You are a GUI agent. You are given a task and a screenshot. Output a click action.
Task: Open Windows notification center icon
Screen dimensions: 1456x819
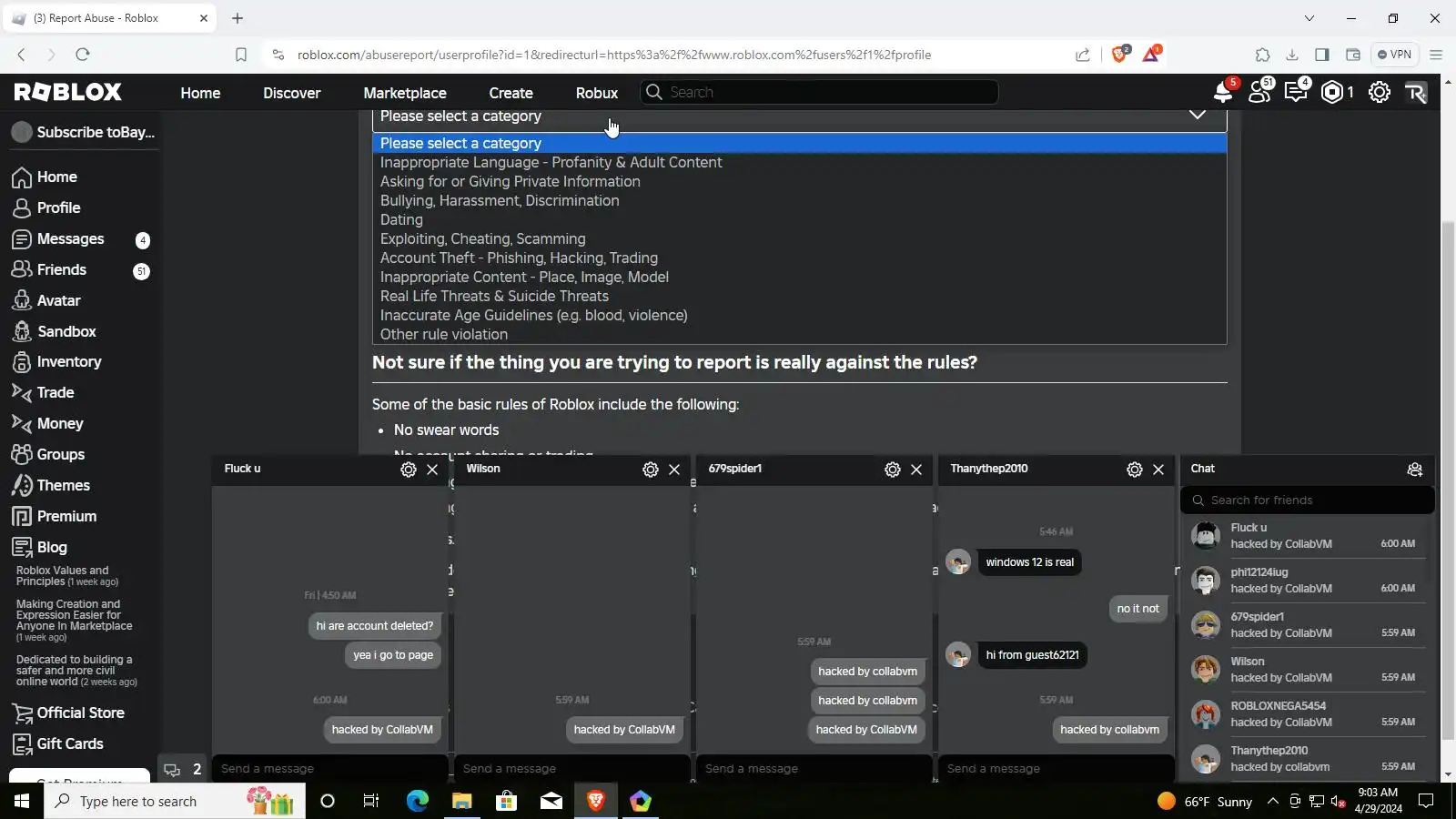point(1426,801)
